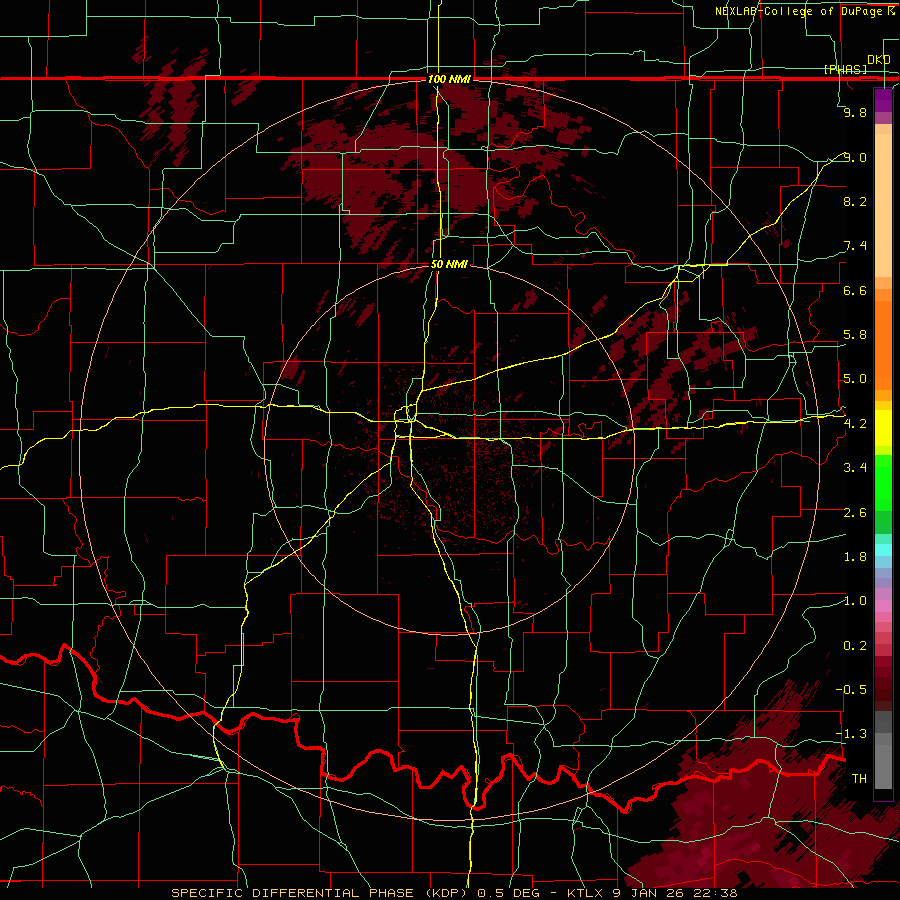Pick the bright green swatch beside 3.4

[883, 481]
